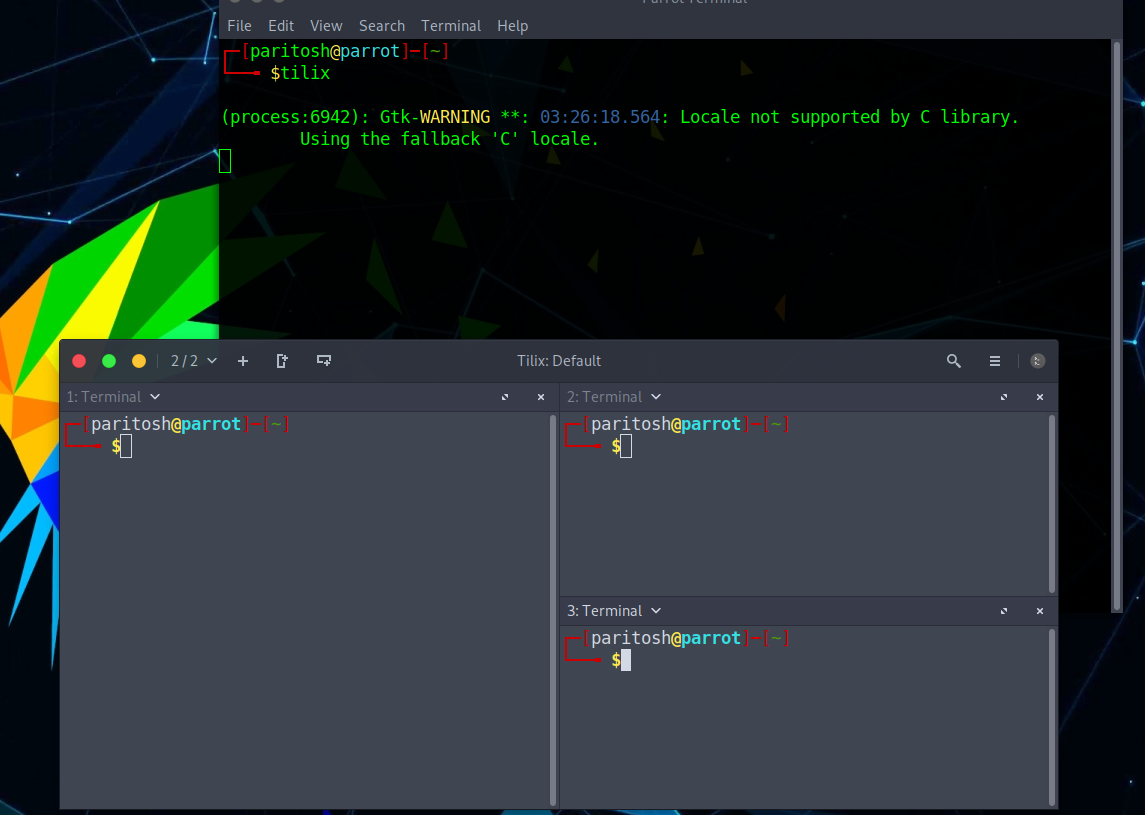Open the Help menu in Parrot Terminal

click(x=512, y=25)
